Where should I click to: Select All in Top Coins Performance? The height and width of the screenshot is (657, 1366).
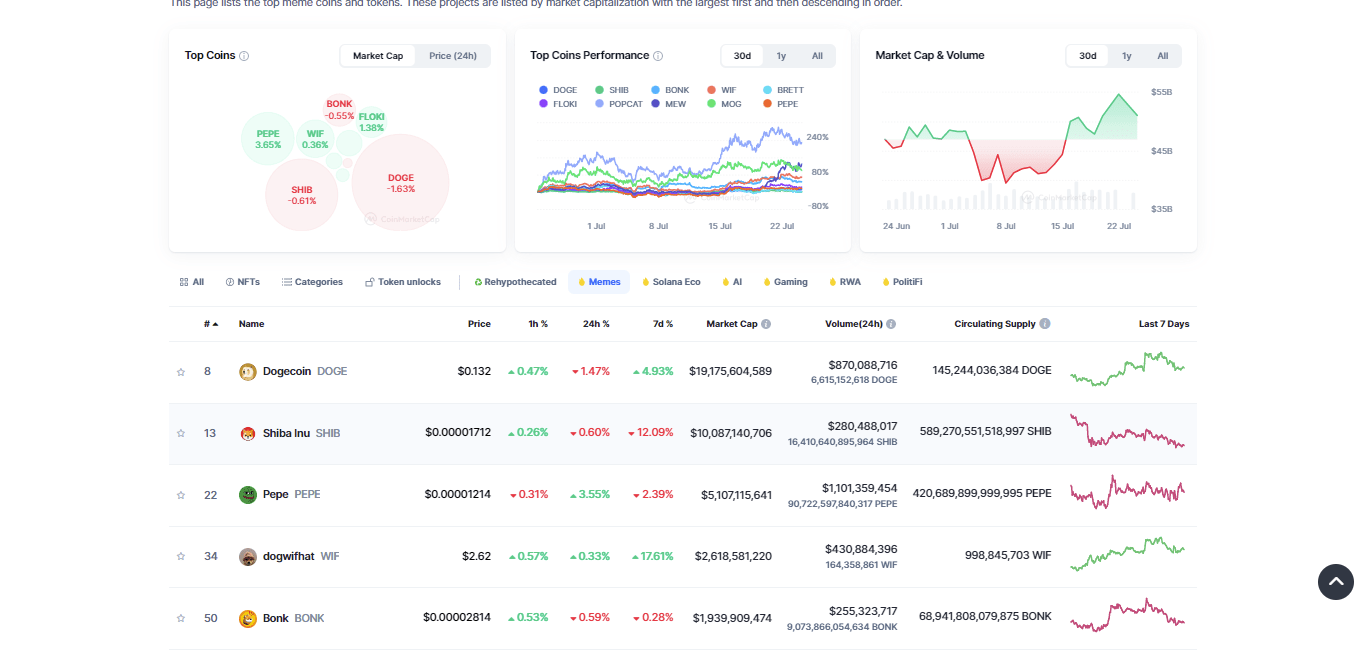(x=817, y=56)
